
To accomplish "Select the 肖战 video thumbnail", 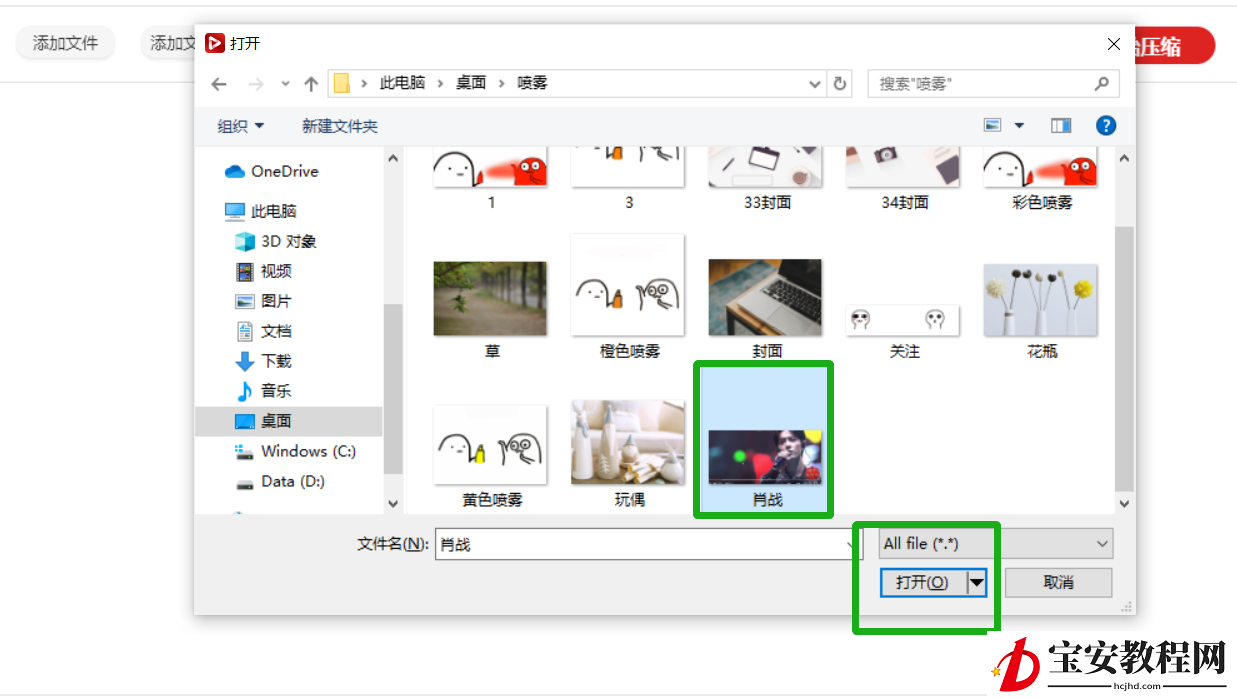I will [x=766, y=456].
